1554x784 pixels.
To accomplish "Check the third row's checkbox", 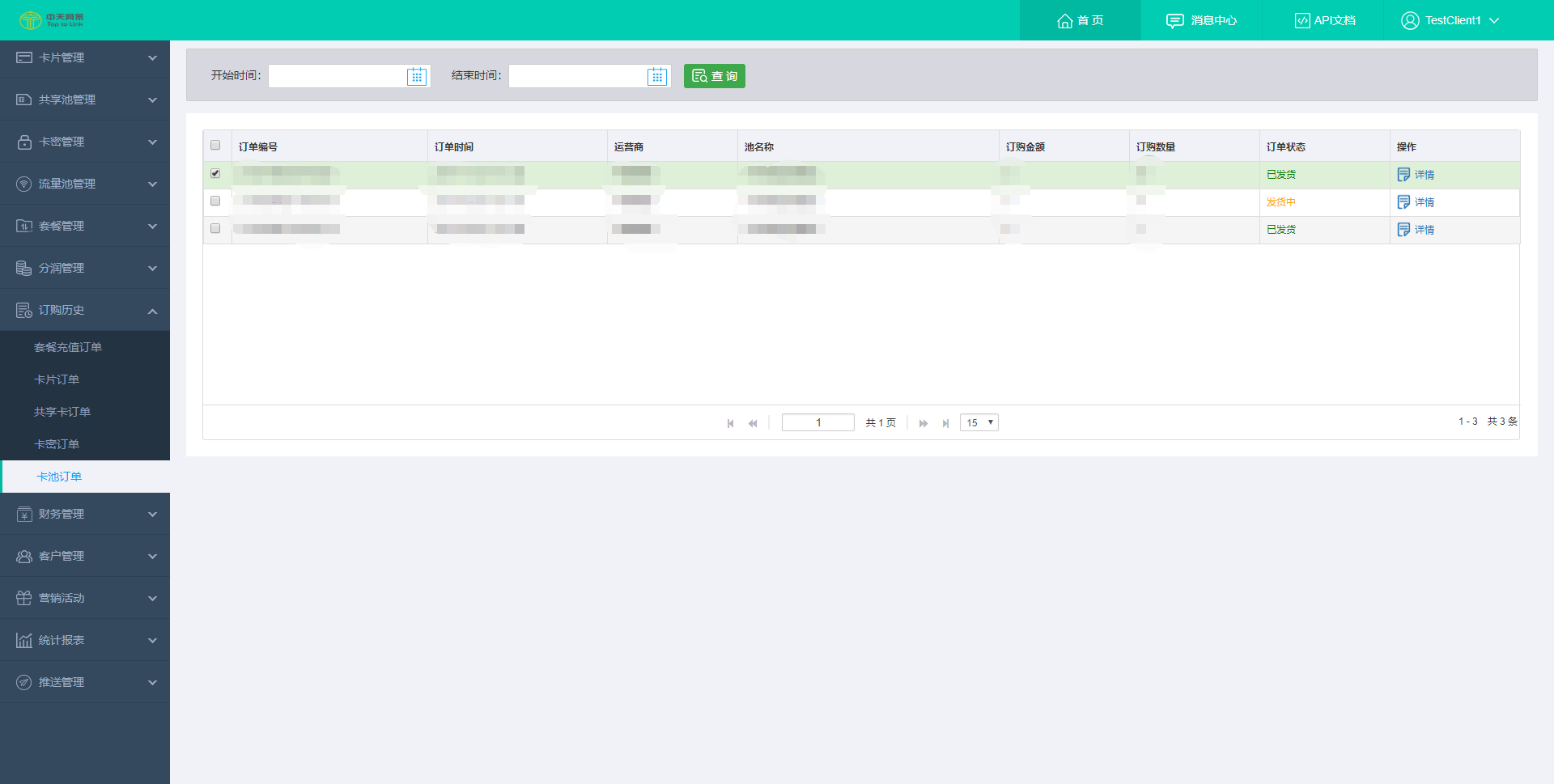I will [x=215, y=228].
